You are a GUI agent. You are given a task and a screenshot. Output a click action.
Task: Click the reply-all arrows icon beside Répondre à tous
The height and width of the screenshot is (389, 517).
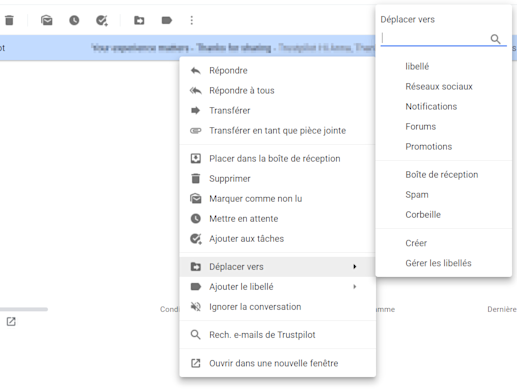(x=196, y=90)
